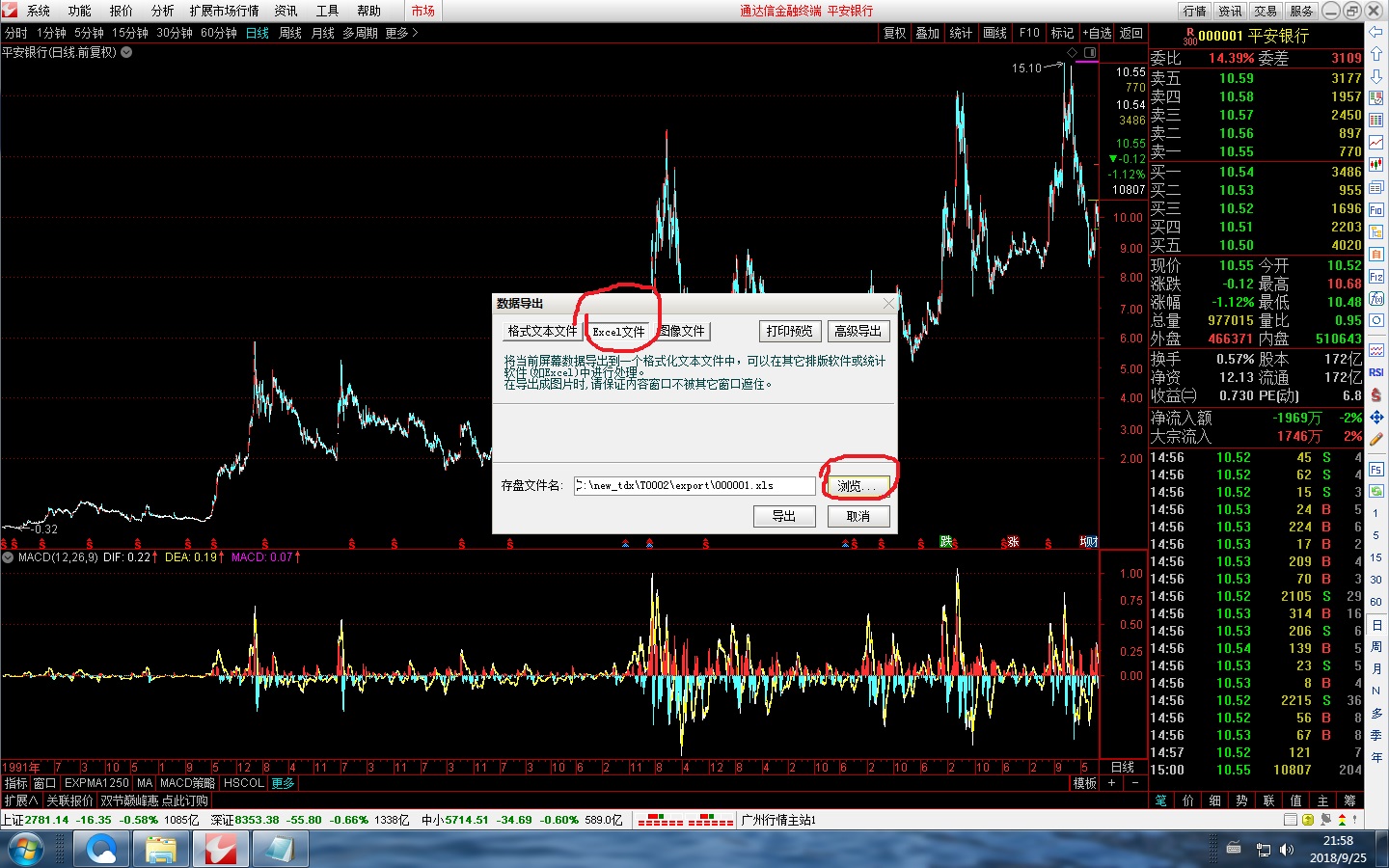The image size is (1389, 868).
Task: Click the FI2 sidebar icon
Action: [x=1376, y=276]
